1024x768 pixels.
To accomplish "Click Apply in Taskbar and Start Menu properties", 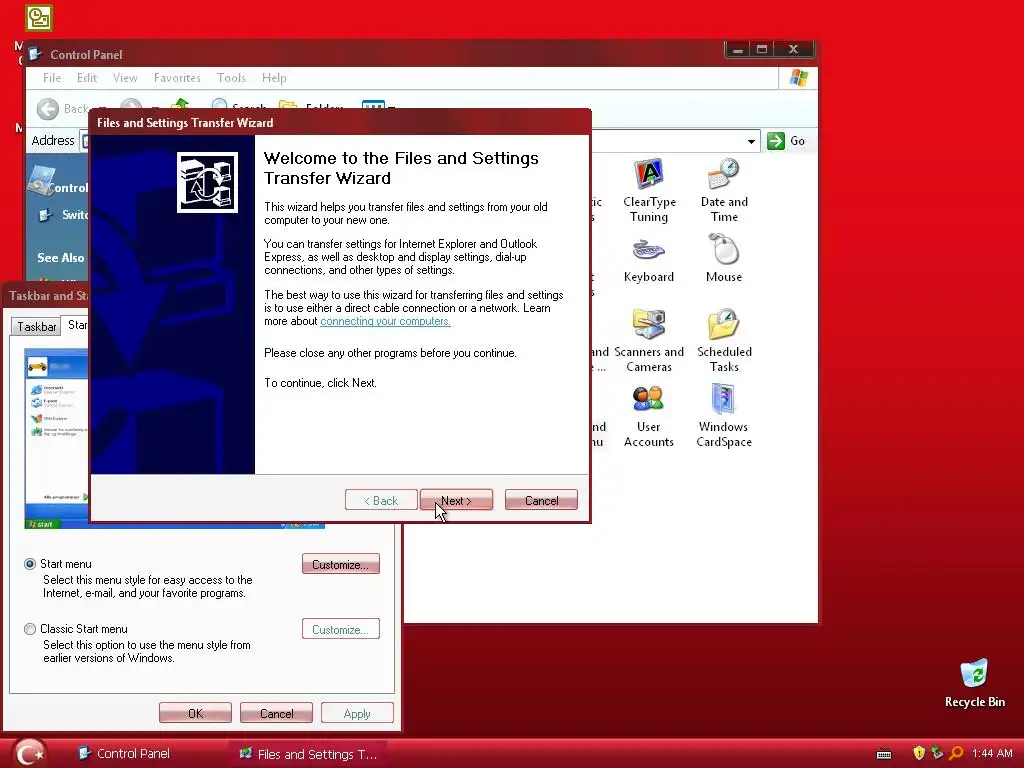I will [357, 713].
